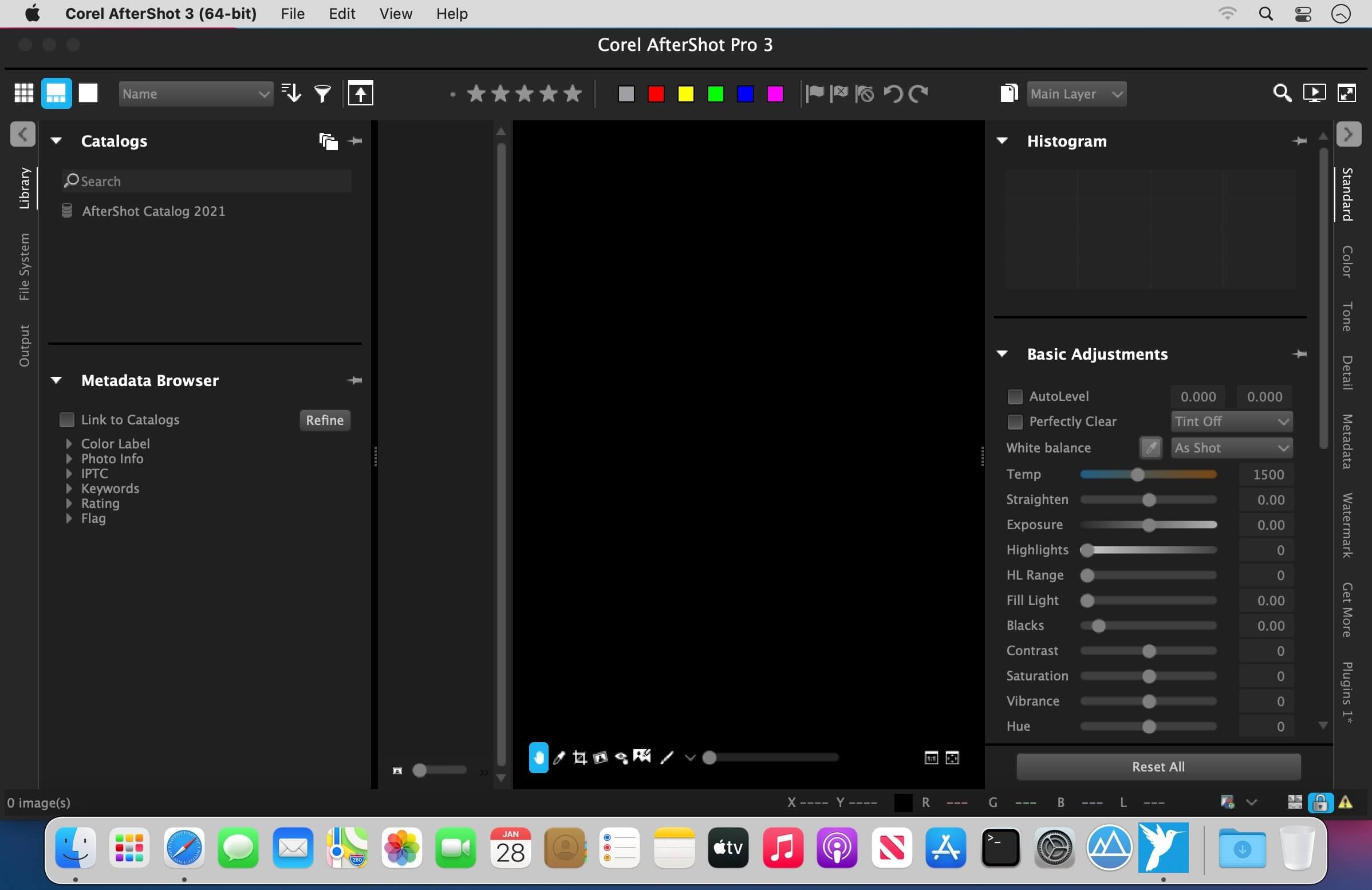1372x890 pixels.
Task: Start the slideshow
Action: point(1314,93)
